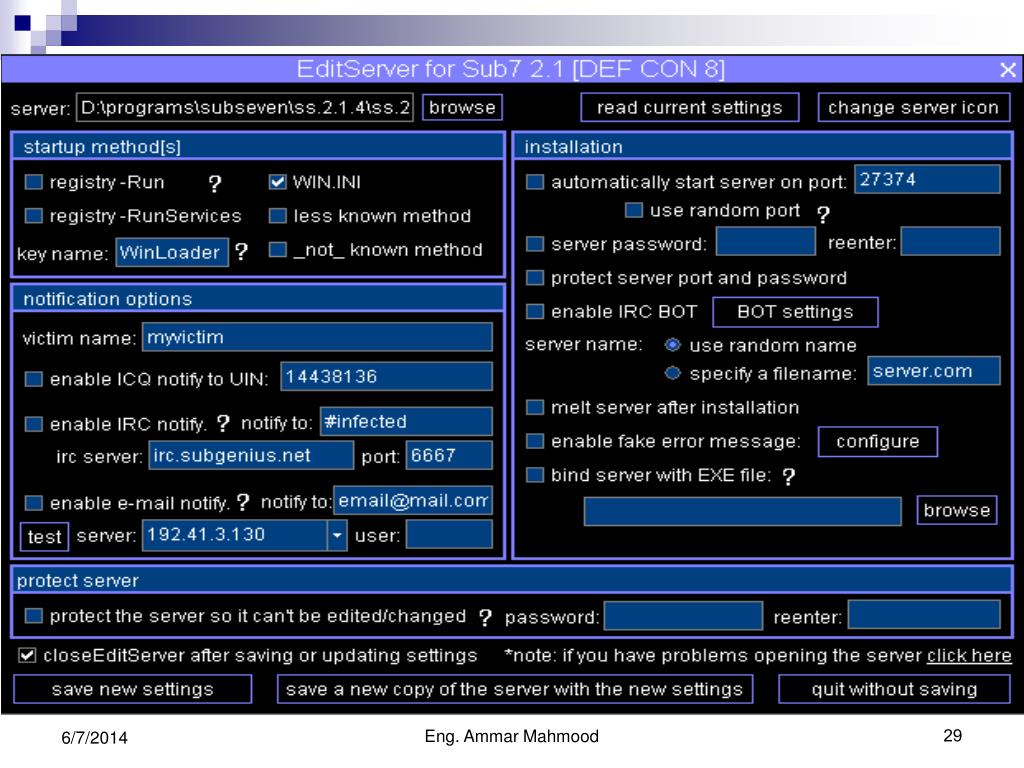Click the read current settings button
Screen dimensions: 1024x768
[690, 107]
